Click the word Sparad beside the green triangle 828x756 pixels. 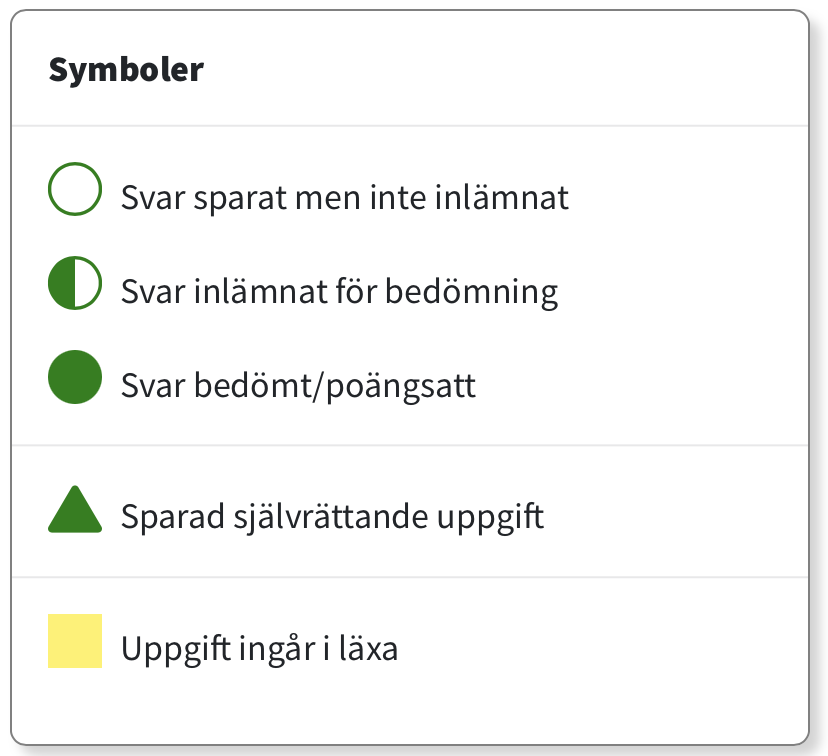[x=173, y=517]
